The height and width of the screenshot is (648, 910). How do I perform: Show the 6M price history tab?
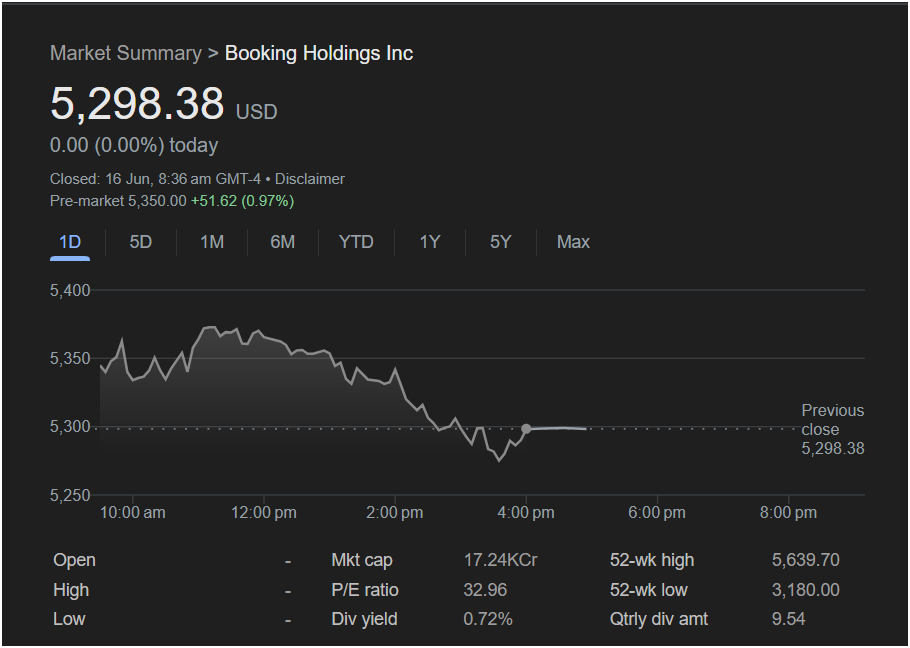coord(283,242)
